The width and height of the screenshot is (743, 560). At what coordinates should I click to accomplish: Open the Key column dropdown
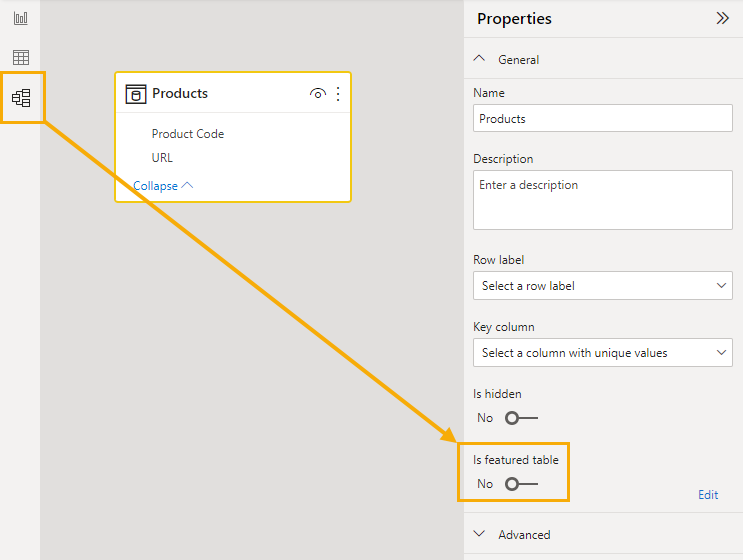[603, 352]
